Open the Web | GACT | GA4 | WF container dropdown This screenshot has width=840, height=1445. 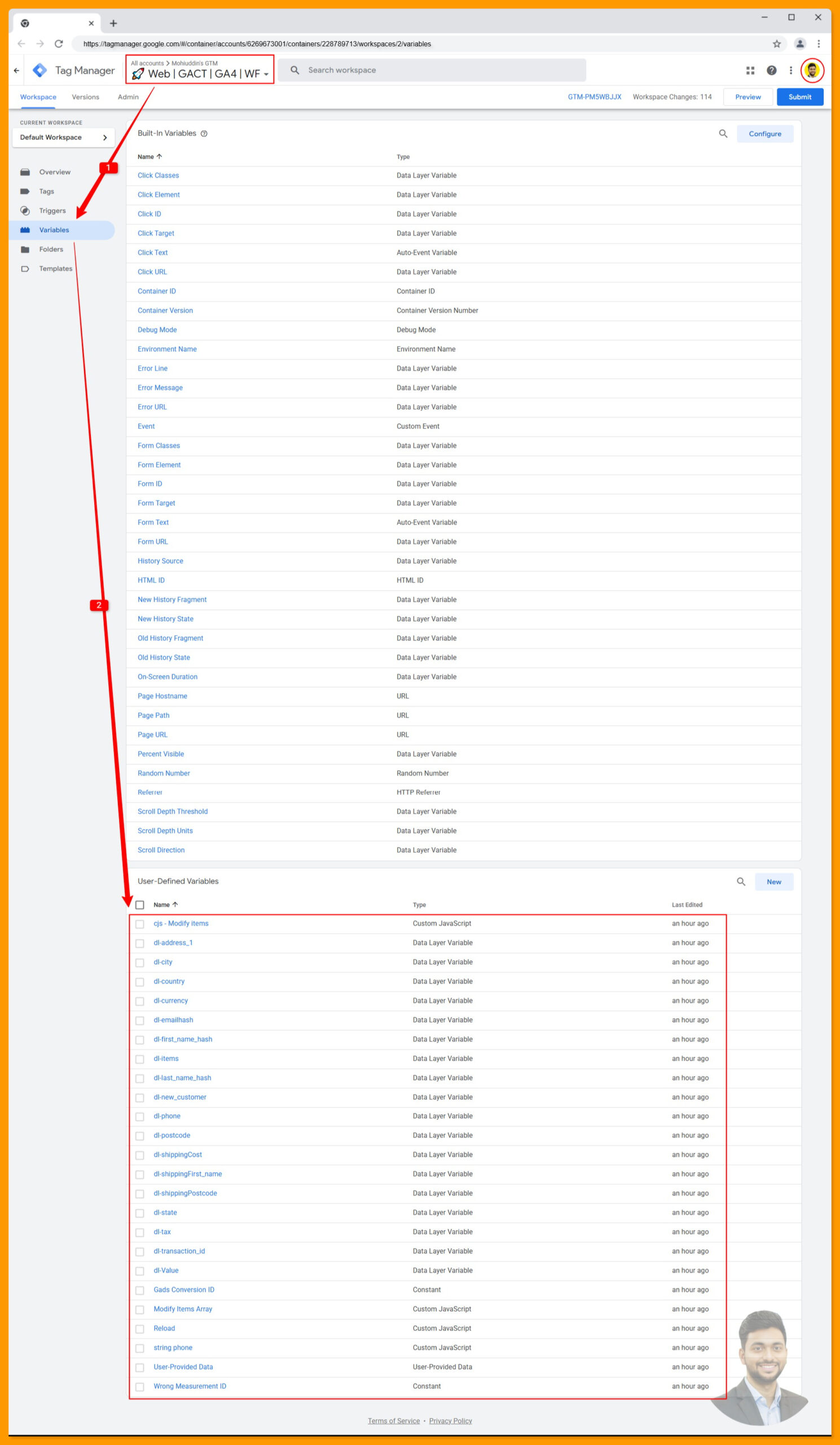click(x=200, y=74)
